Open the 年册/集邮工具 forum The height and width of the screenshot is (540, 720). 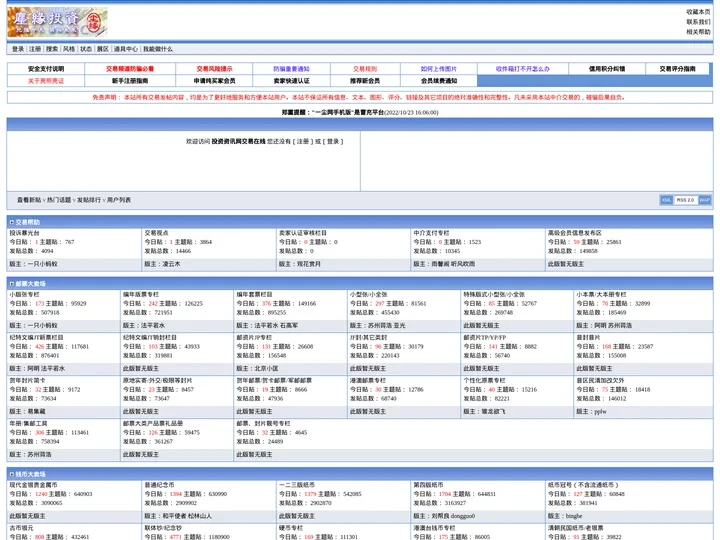click(28, 423)
